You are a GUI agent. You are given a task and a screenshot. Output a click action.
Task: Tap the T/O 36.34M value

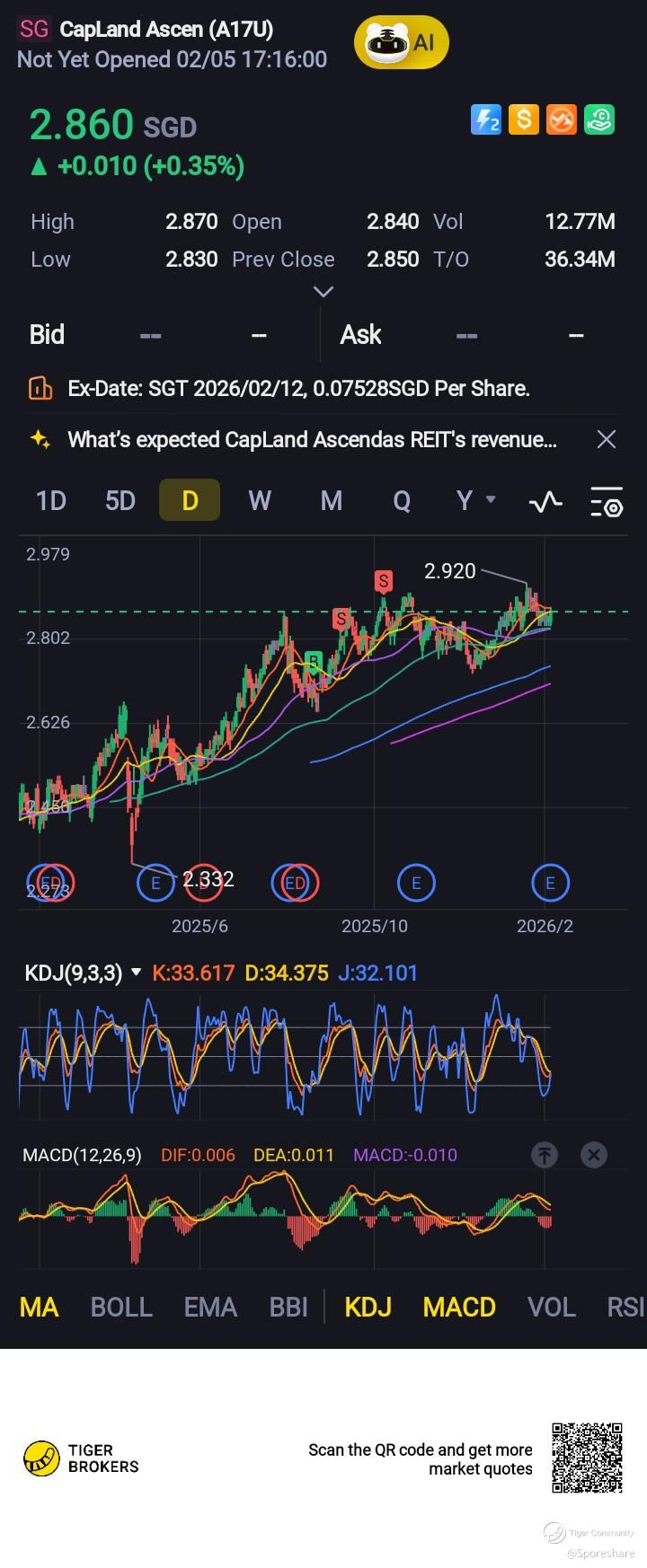(580, 259)
